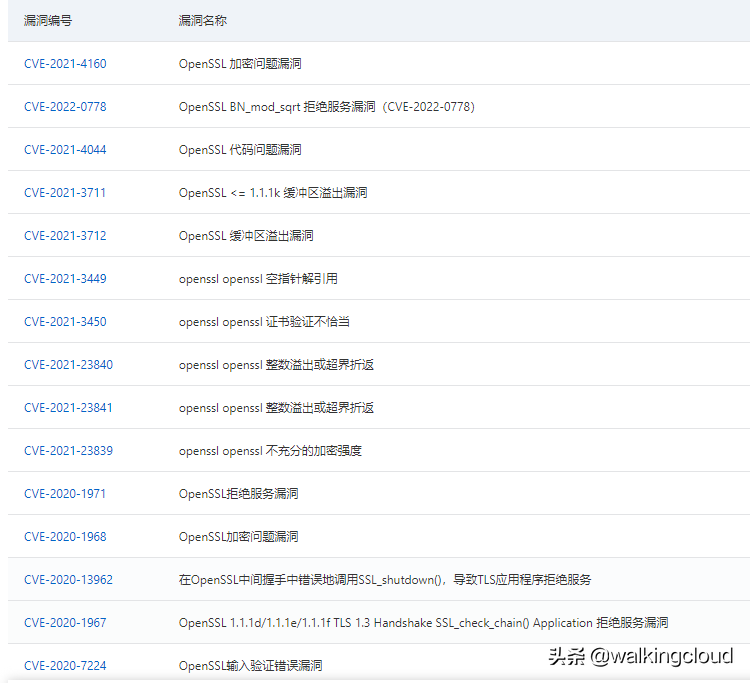Viewport: 750px width, 683px height.
Task: Select the 'OpenSSL 缓冲区溢出漏洞' name cell
Action: point(246,236)
